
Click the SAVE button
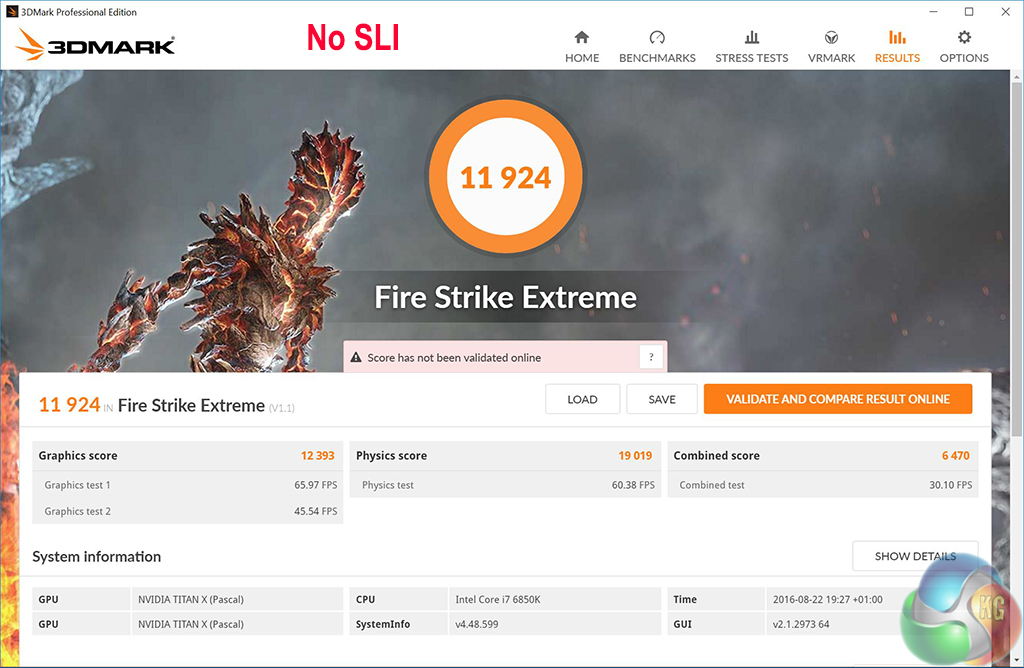(662, 399)
